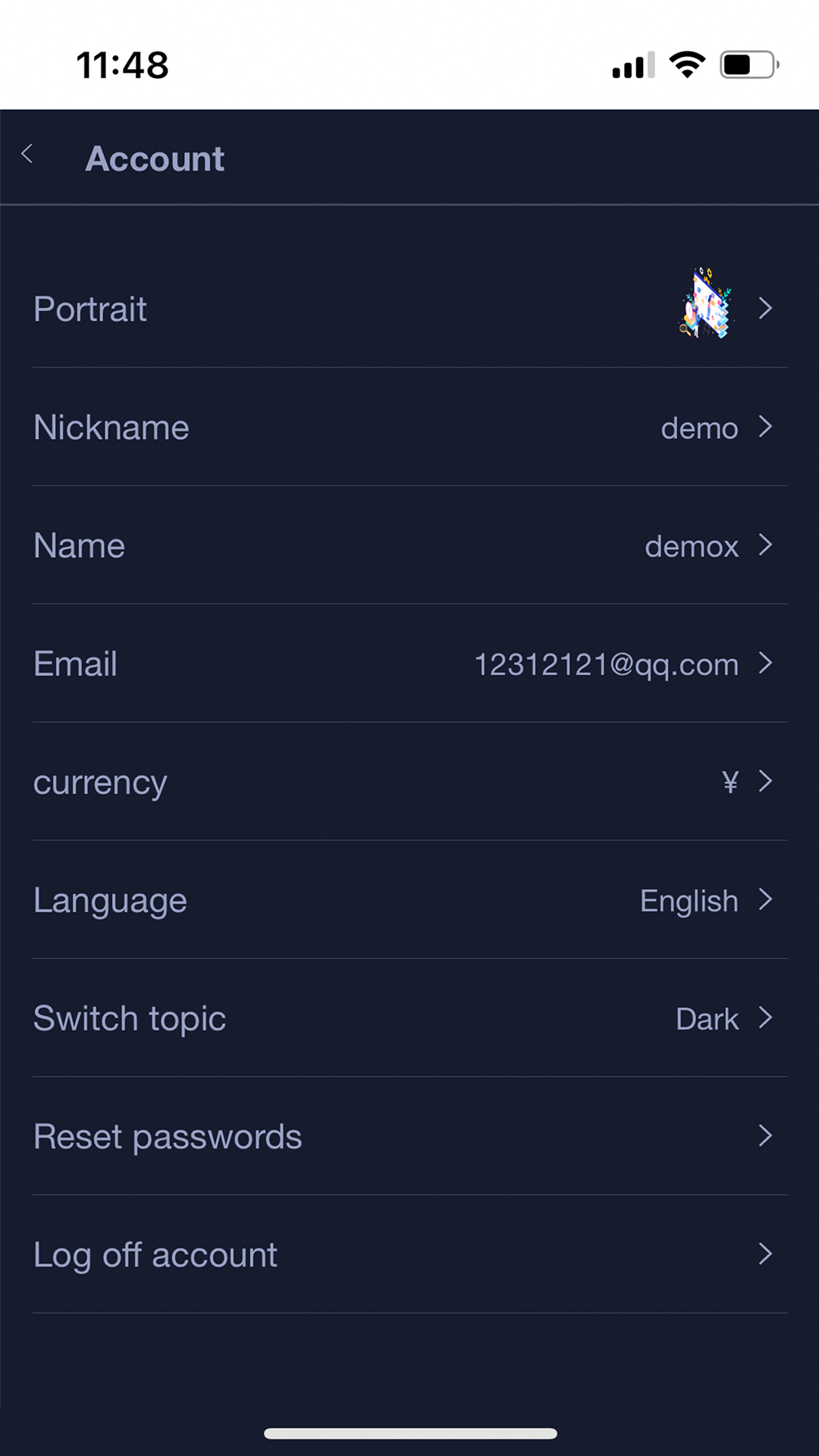Tap the back arrow icon
This screenshot has height=1456, width=819.
[x=27, y=155]
